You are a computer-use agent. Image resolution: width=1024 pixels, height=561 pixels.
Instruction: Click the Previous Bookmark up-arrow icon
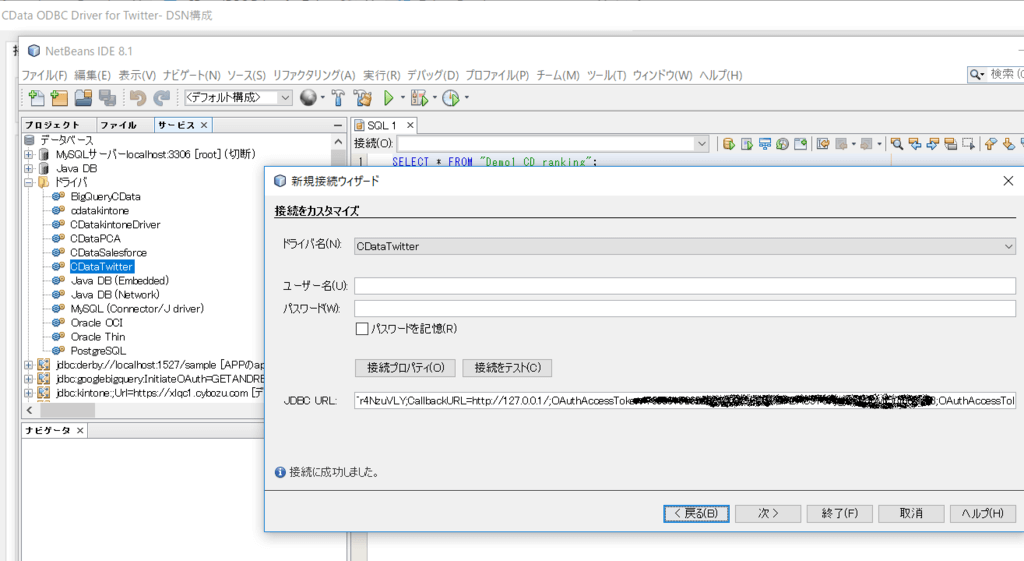(x=991, y=144)
